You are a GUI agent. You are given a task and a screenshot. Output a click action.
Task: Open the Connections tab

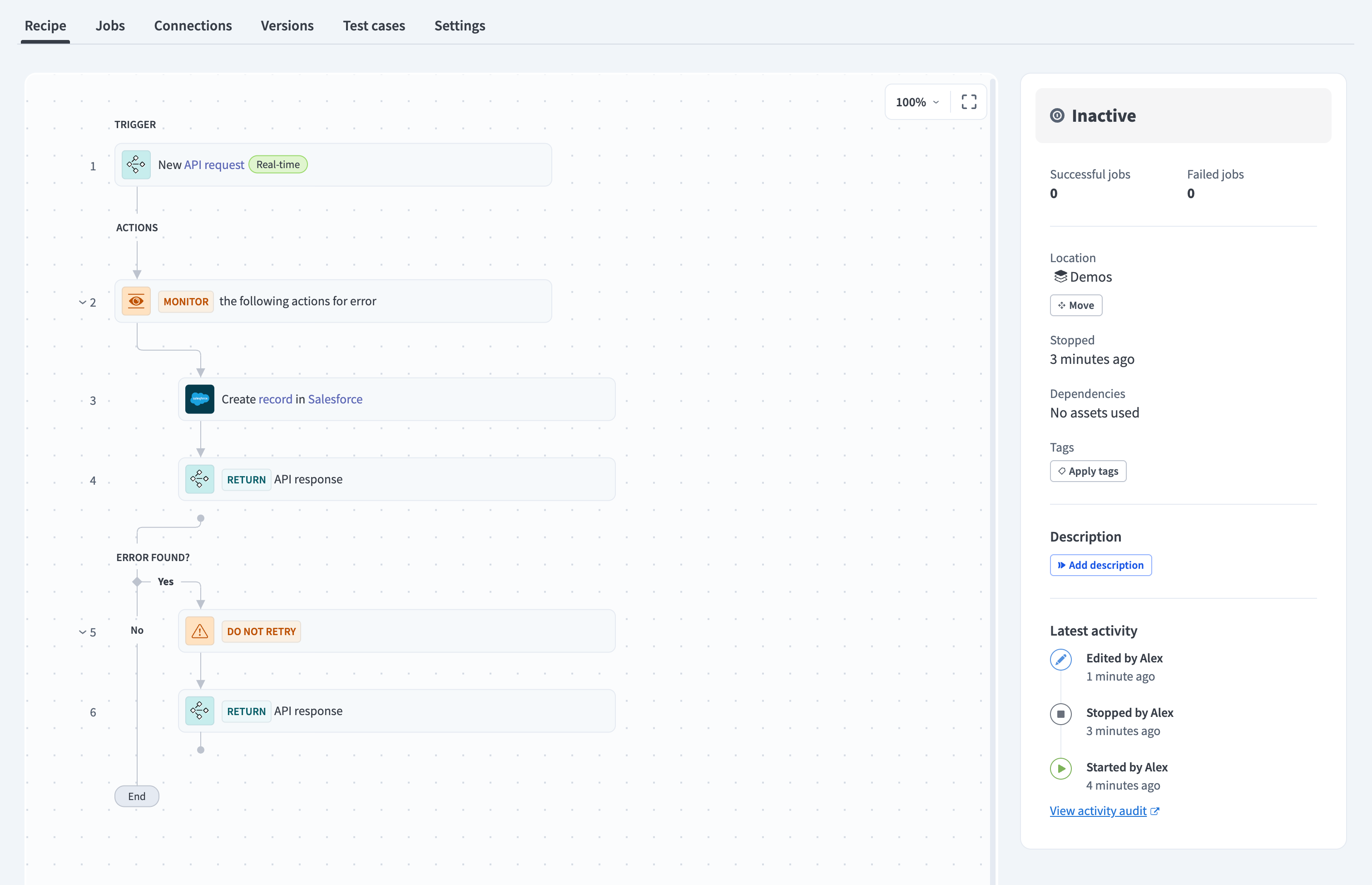tap(193, 26)
